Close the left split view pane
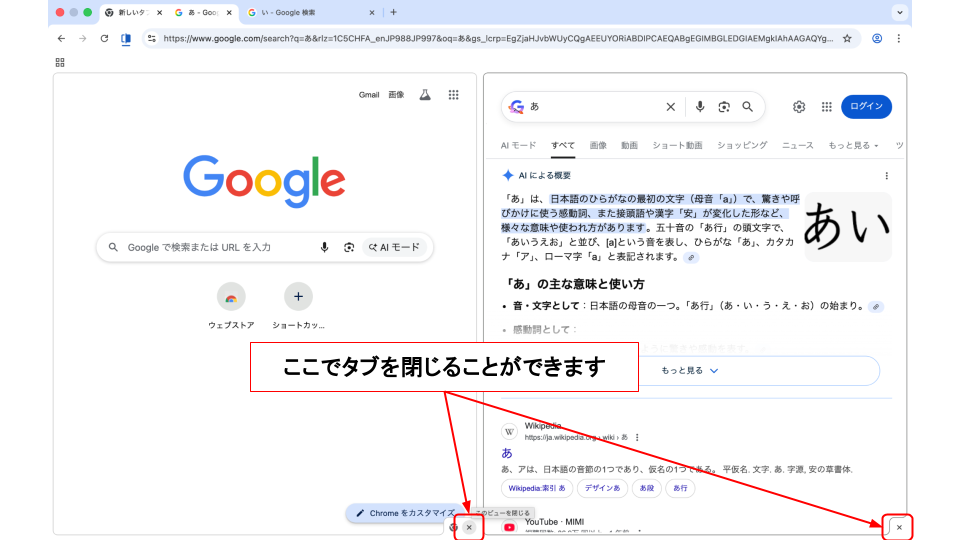 tap(469, 527)
